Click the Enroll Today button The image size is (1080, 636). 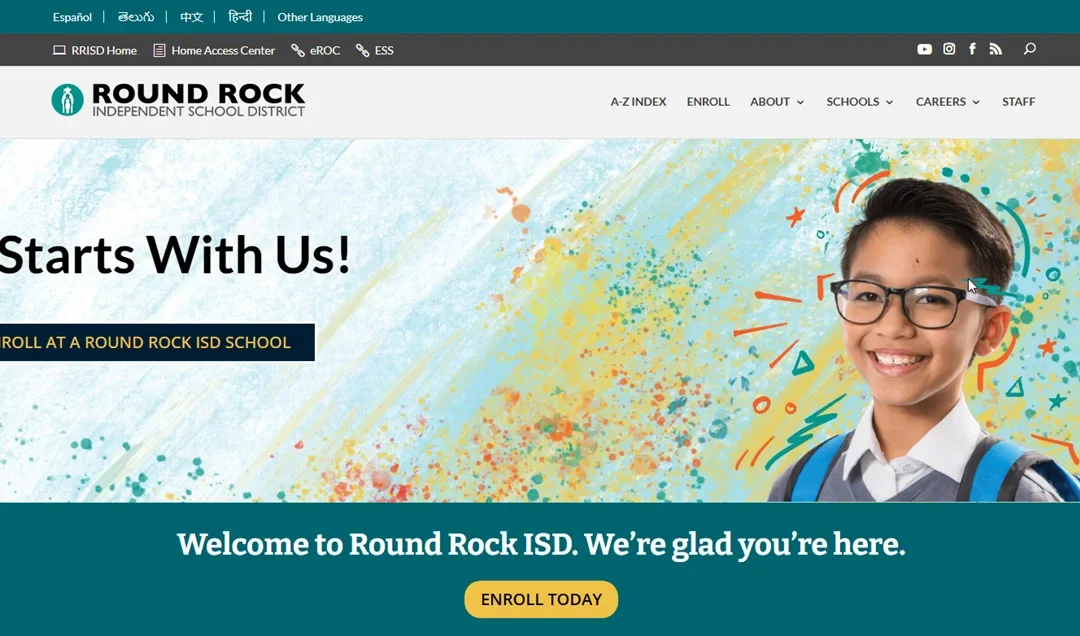[x=541, y=599]
